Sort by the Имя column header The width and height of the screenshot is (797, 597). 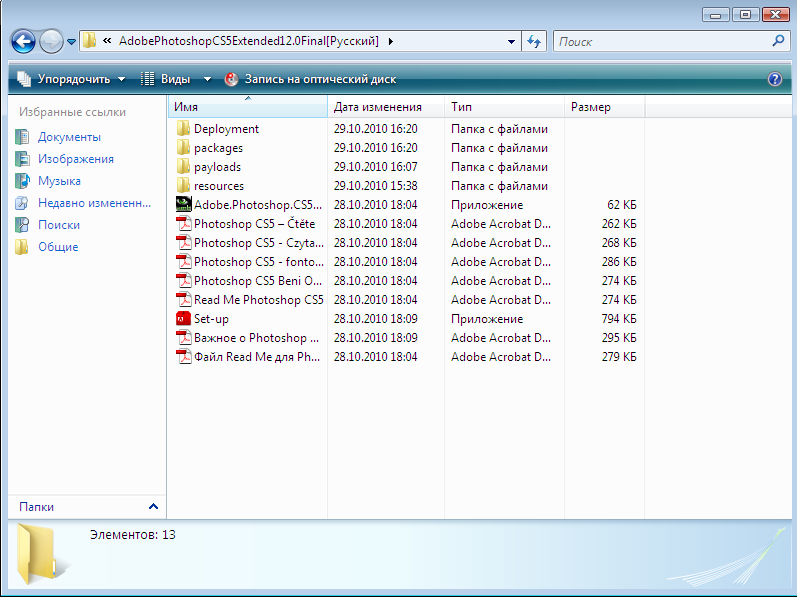tap(248, 107)
